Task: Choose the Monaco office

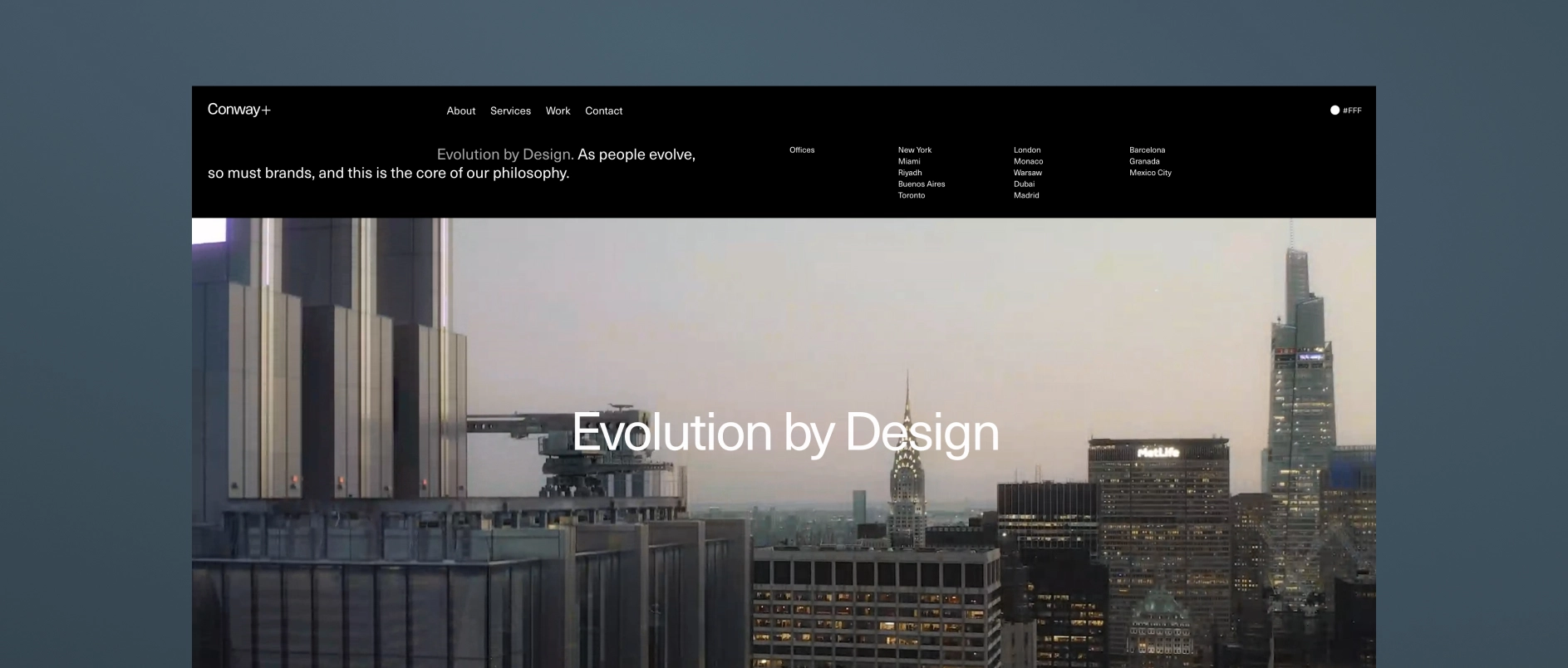Action: click(1028, 161)
